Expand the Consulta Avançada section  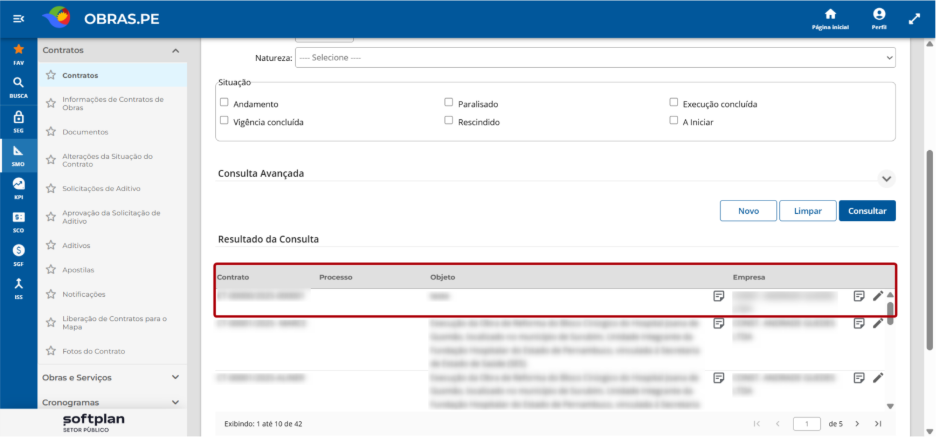point(886,178)
